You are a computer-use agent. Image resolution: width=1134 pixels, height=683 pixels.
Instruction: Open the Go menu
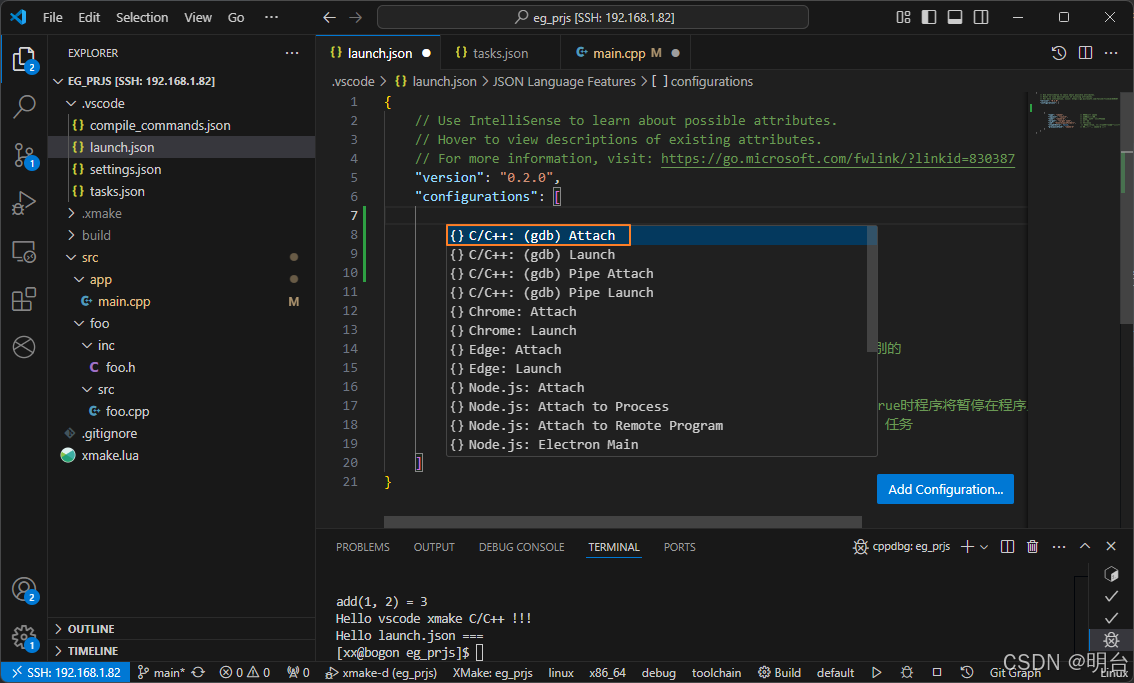coord(236,17)
